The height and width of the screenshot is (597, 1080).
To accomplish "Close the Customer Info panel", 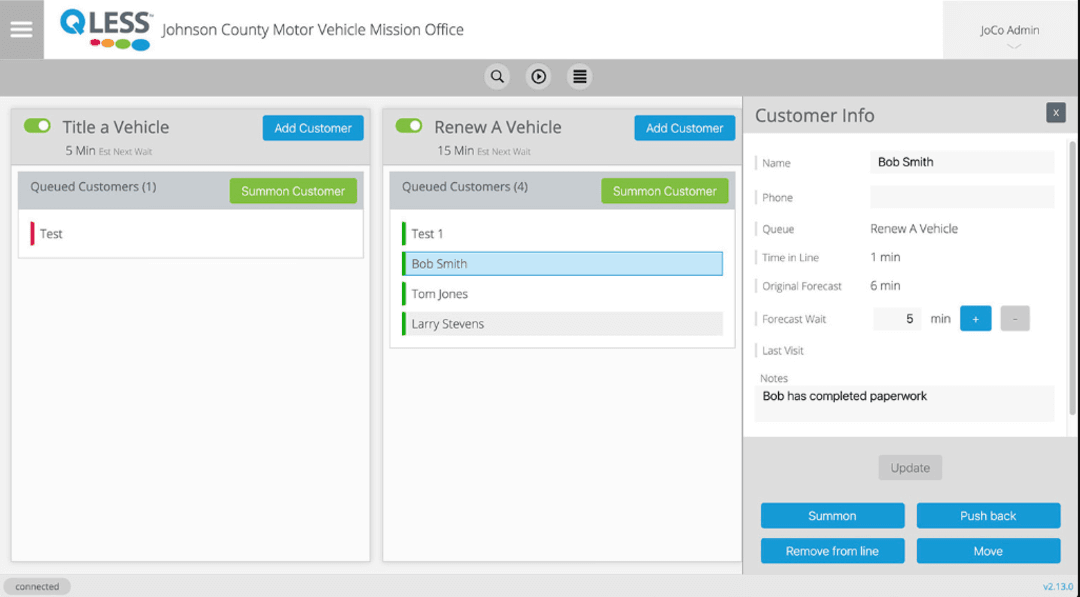I will pos(1055,113).
